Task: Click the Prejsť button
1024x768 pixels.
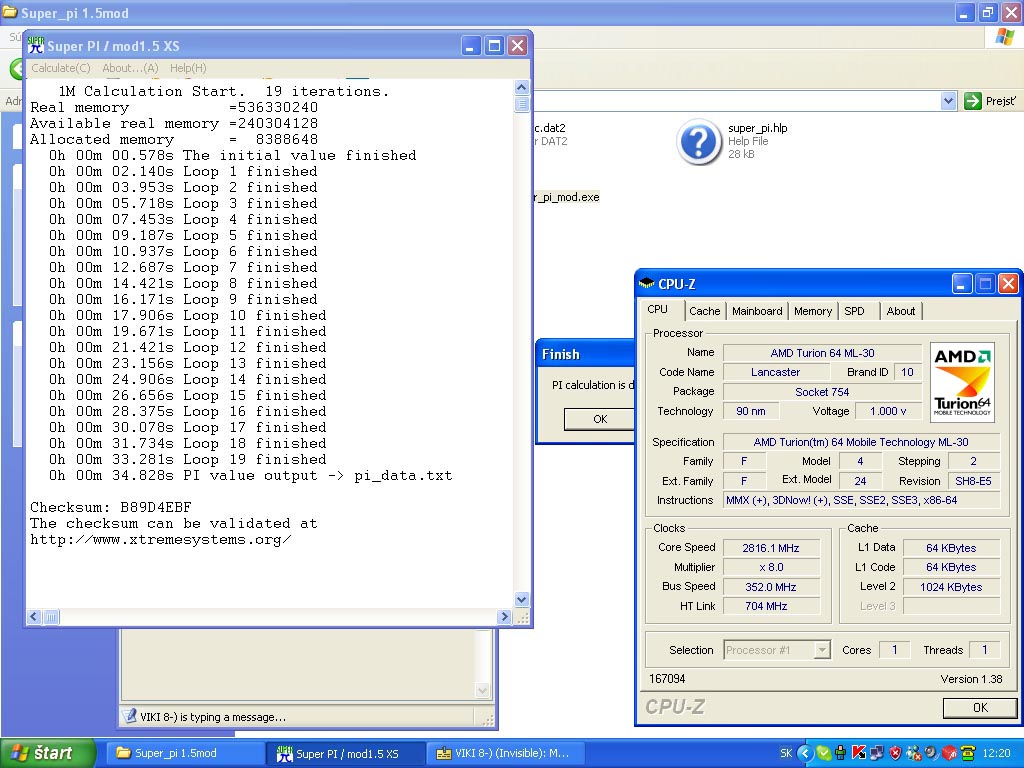Action: click(991, 101)
